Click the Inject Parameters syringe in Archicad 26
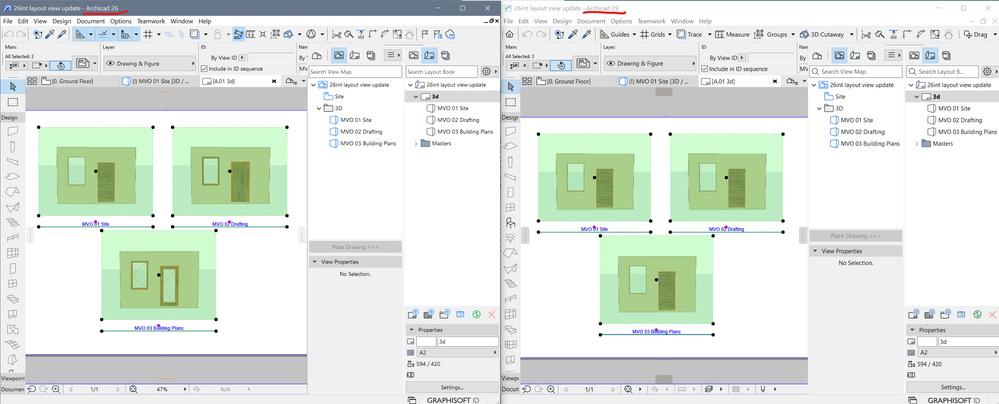The width and height of the screenshot is (999, 404). coord(61,34)
